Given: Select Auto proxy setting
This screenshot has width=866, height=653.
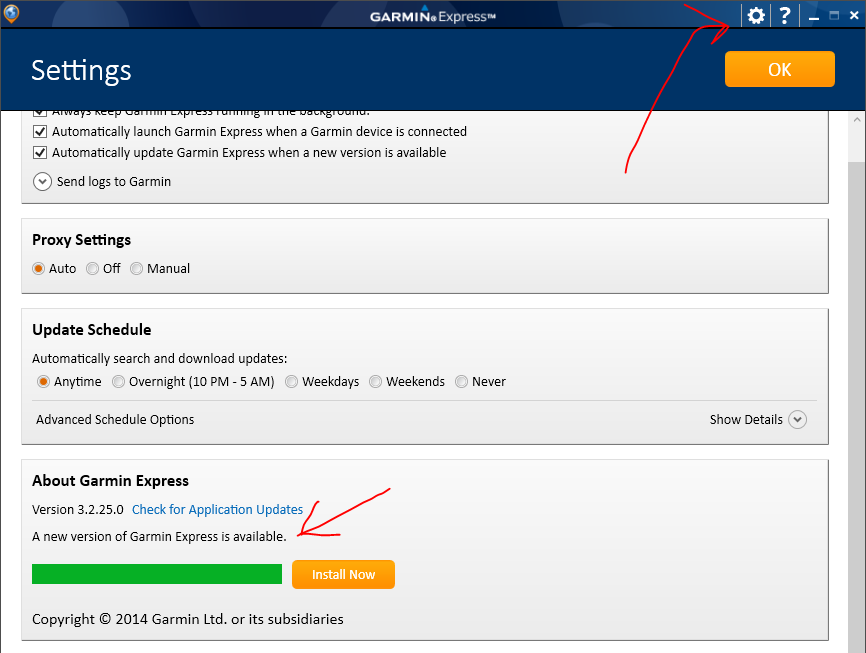Looking at the screenshot, I should coord(38,268).
